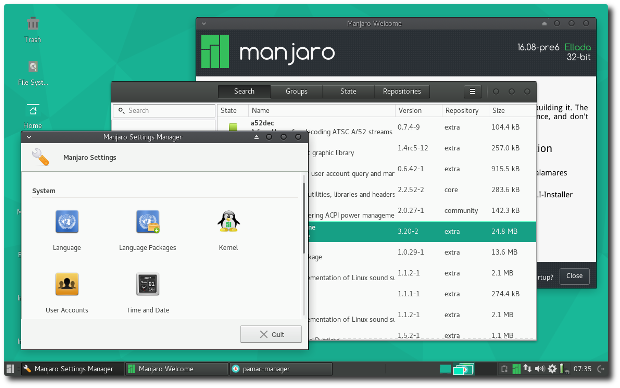Screen dimensions: 620x388
Task: Open Language Packages settings
Action: (x=147, y=221)
